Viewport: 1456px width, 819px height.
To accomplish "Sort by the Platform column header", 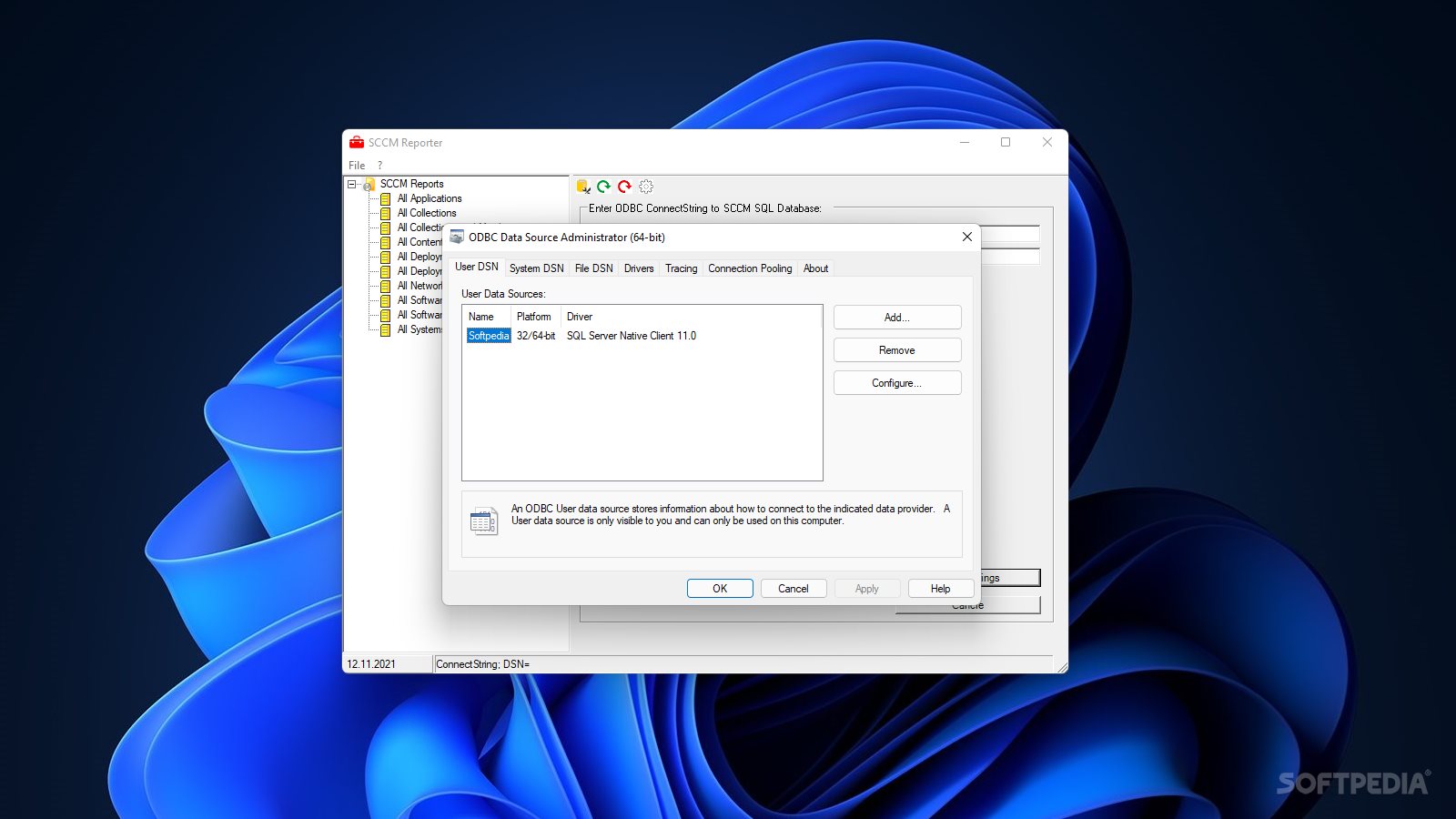I will tap(536, 317).
